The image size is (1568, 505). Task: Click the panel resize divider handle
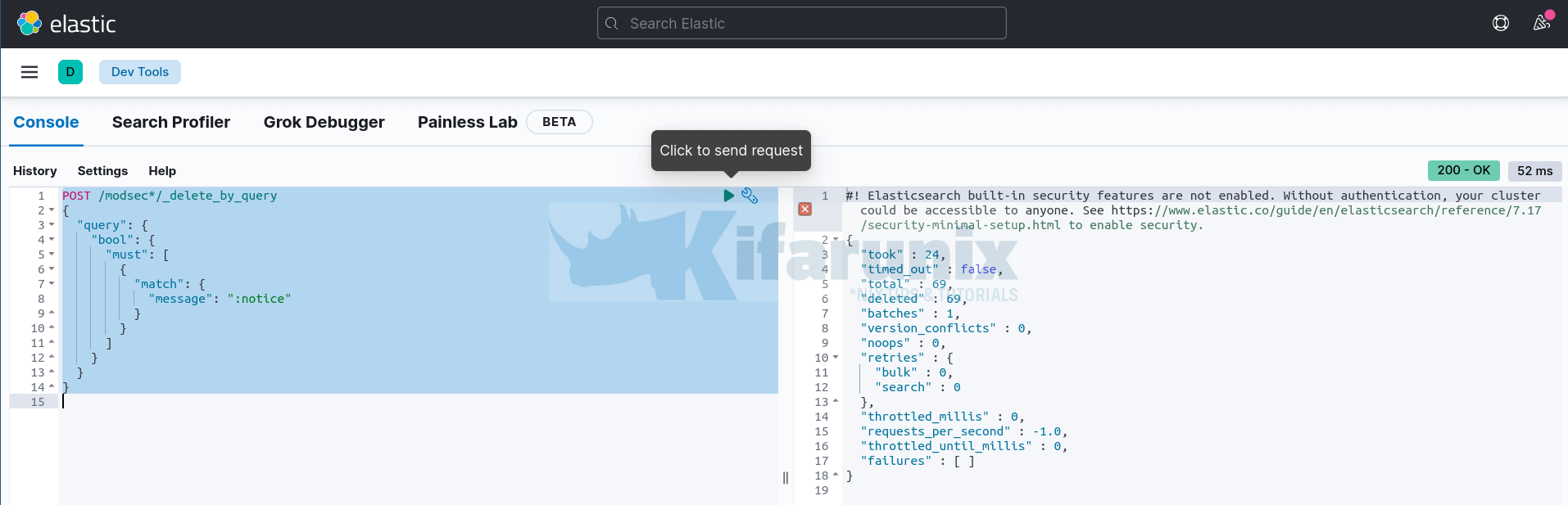786,478
